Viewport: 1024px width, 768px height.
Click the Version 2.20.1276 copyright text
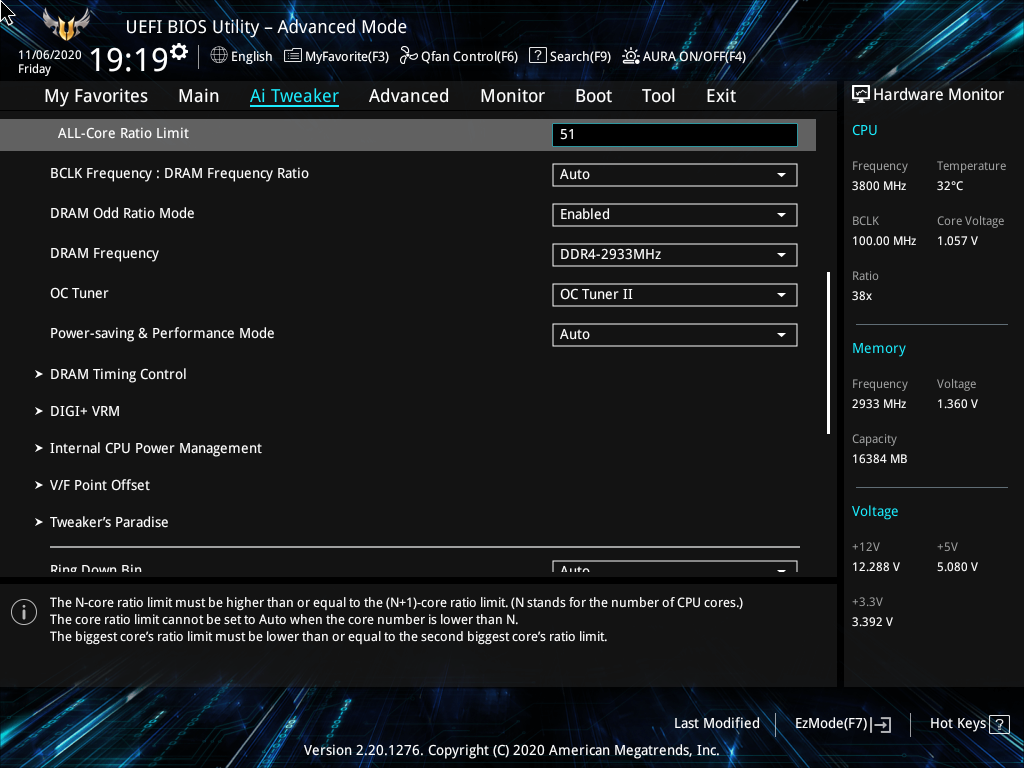tap(512, 750)
